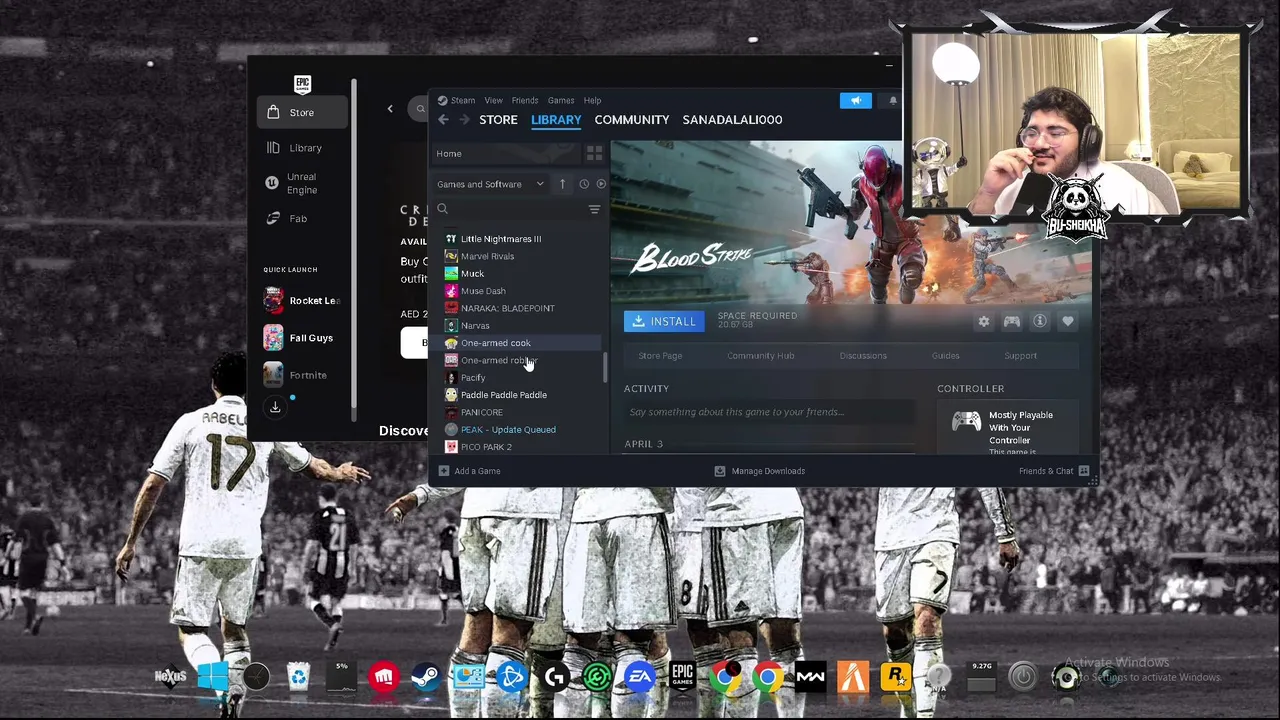Image resolution: width=1280 pixels, height=720 pixels.
Task: Click the recent clock icon in Steam library
Action: (584, 184)
